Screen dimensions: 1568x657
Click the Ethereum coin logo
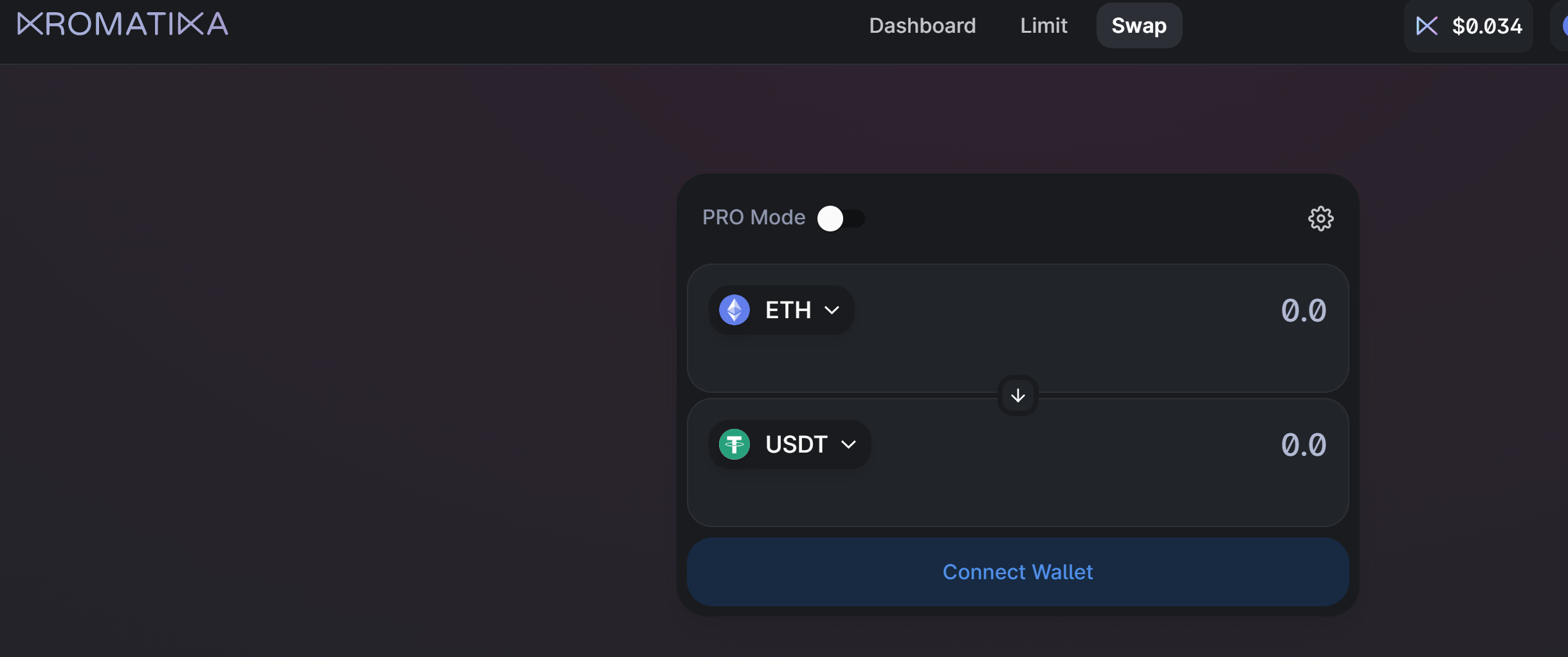point(734,310)
